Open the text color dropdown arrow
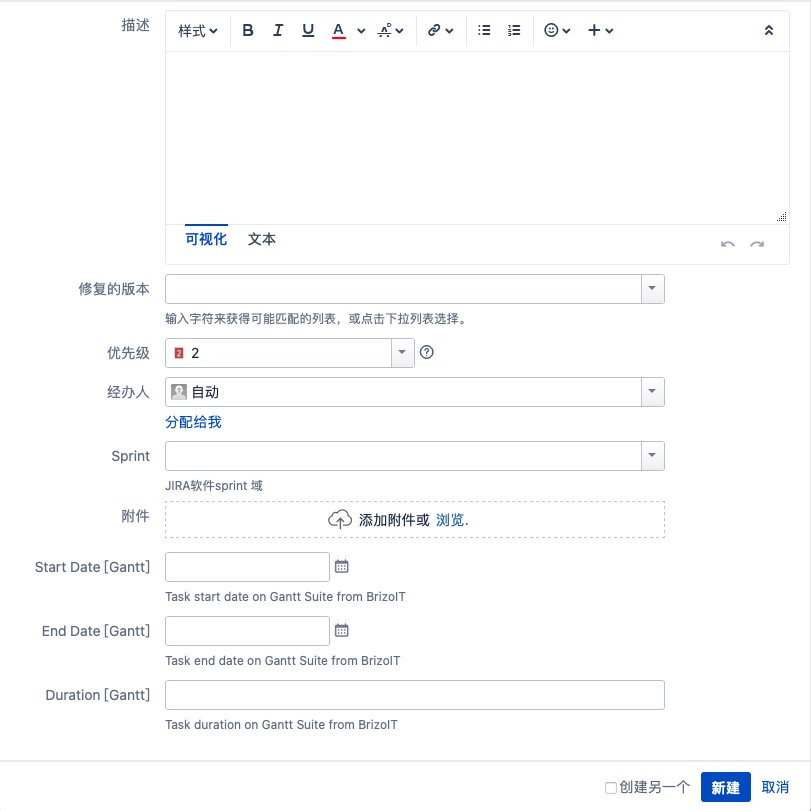811x811 pixels. click(361, 31)
